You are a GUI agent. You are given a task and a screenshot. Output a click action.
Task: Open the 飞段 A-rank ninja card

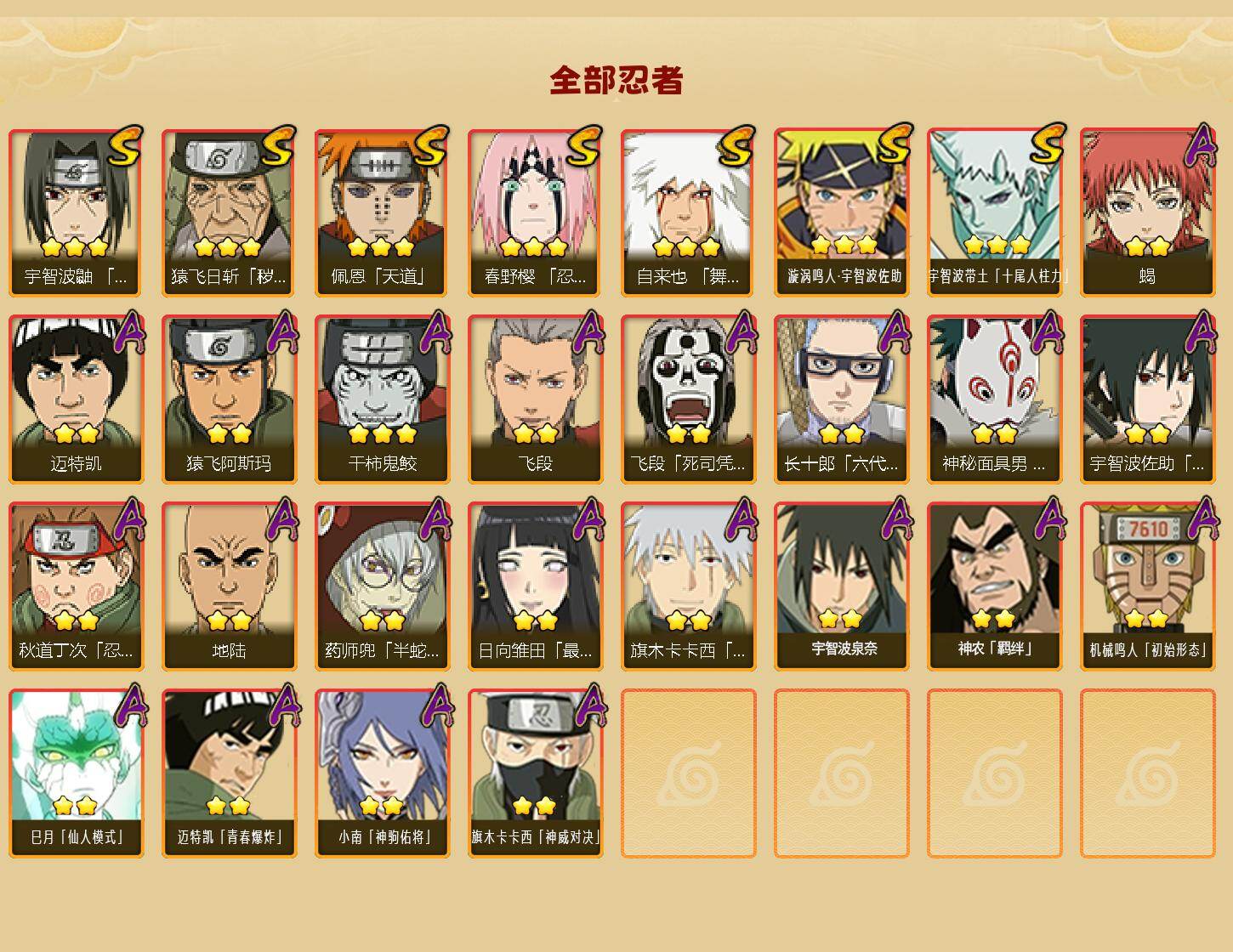point(536,399)
